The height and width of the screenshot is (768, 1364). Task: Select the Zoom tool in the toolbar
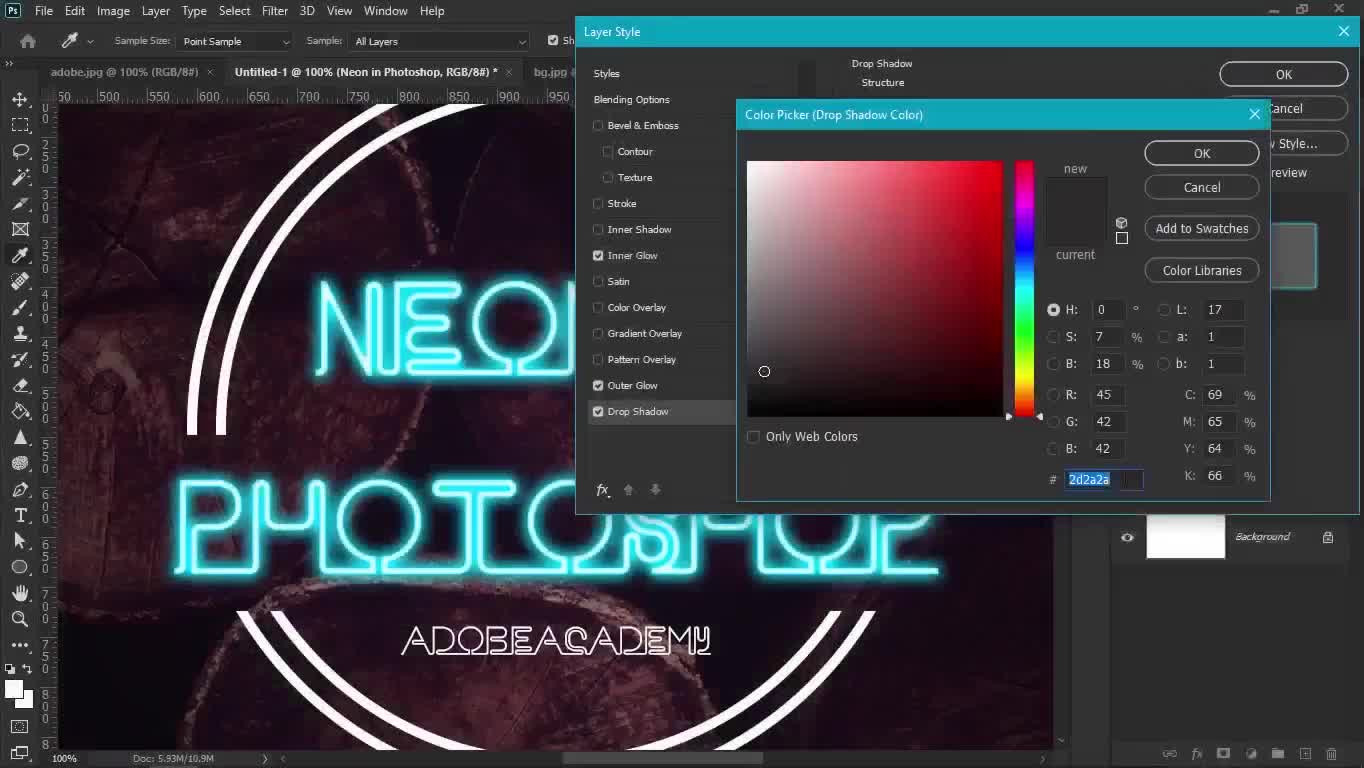point(20,619)
